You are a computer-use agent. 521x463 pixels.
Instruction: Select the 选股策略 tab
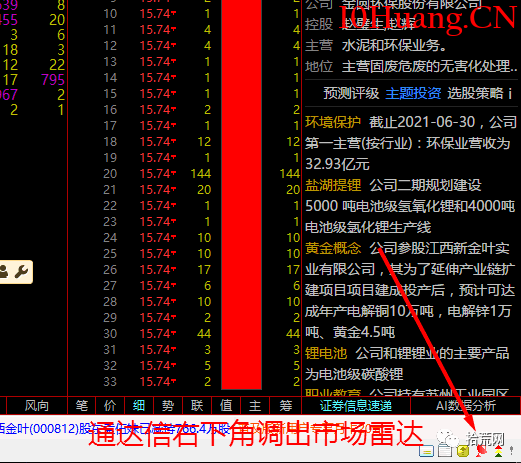[x=475, y=93]
